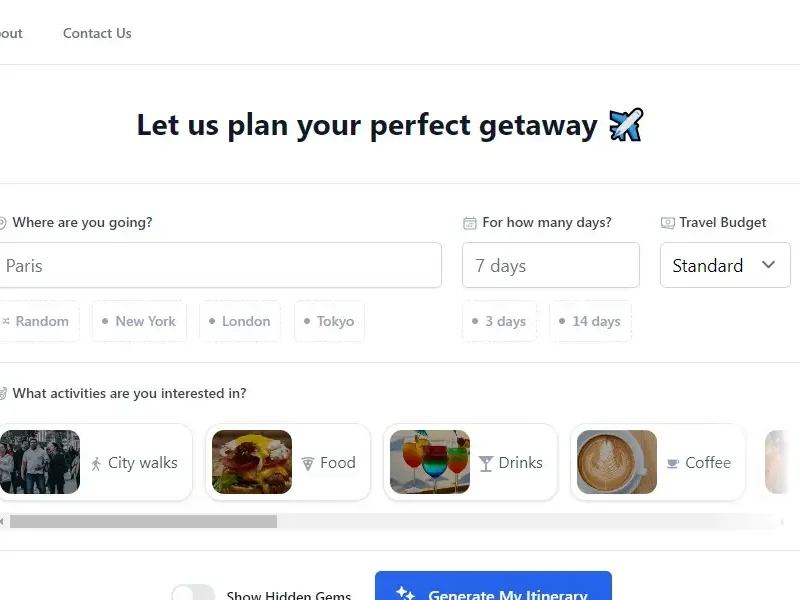Click sparkle icon on Generate button
Image resolution: width=800 pixels, height=600 pixels.
405,594
